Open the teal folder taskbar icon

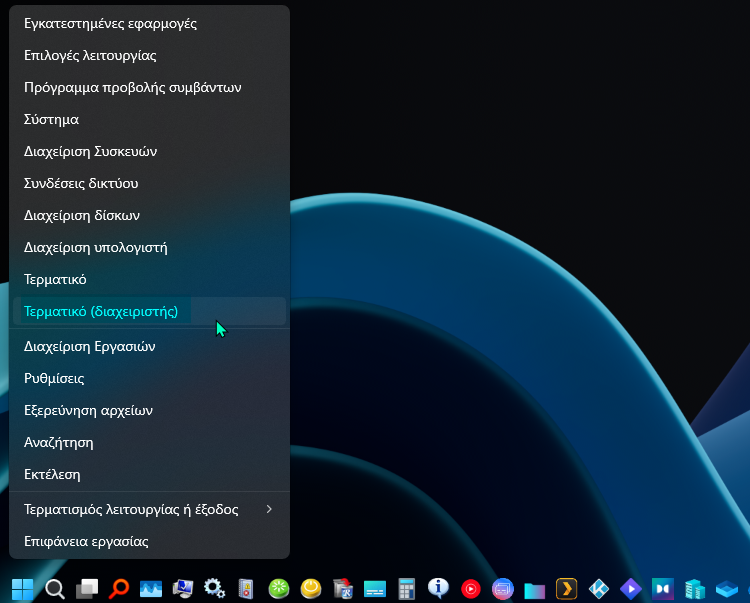(534, 588)
